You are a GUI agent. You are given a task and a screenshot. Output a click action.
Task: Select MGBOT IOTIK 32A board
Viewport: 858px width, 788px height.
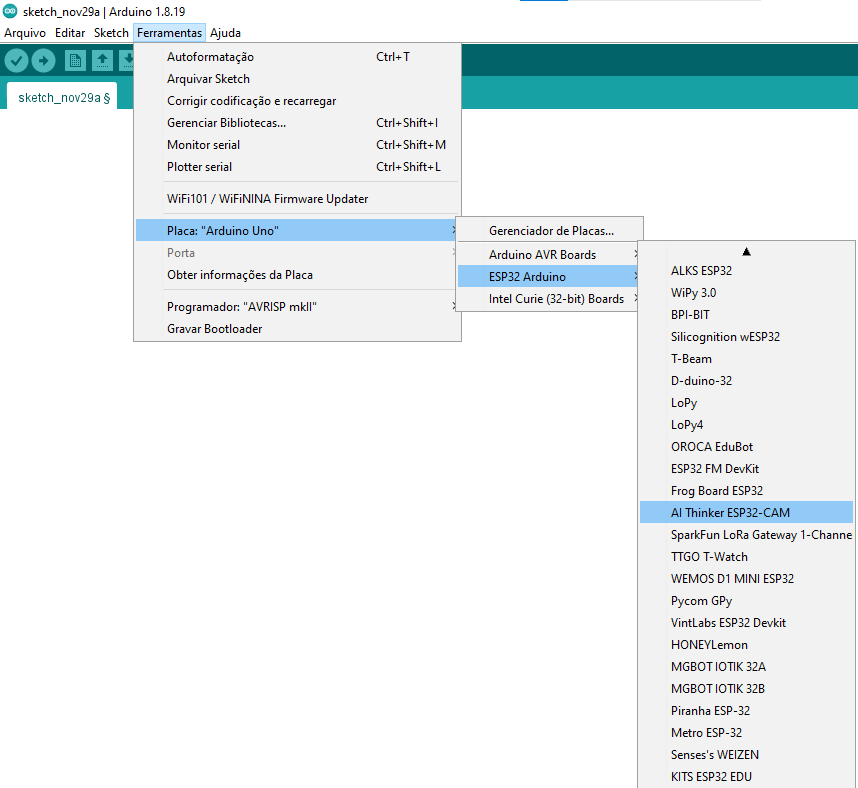[746, 667]
